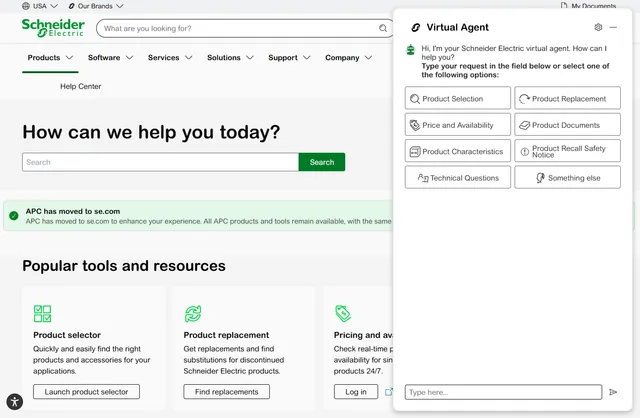
Task: Click APC has moved to se.com heading
Action: pyautogui.click(x=73, y=211)
